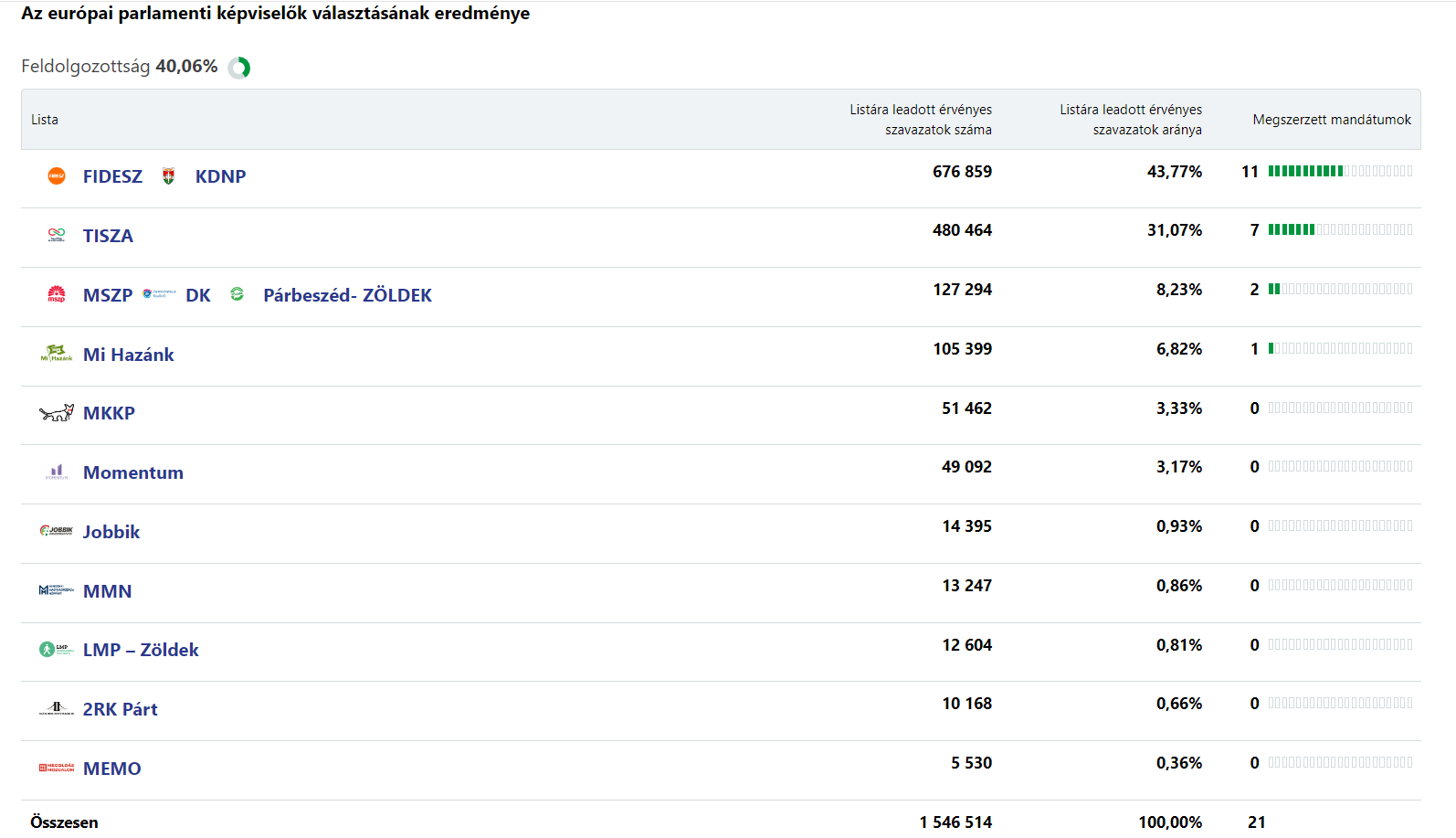
Task: Click the red MSZP carnation logo
Action: [57, 294]
